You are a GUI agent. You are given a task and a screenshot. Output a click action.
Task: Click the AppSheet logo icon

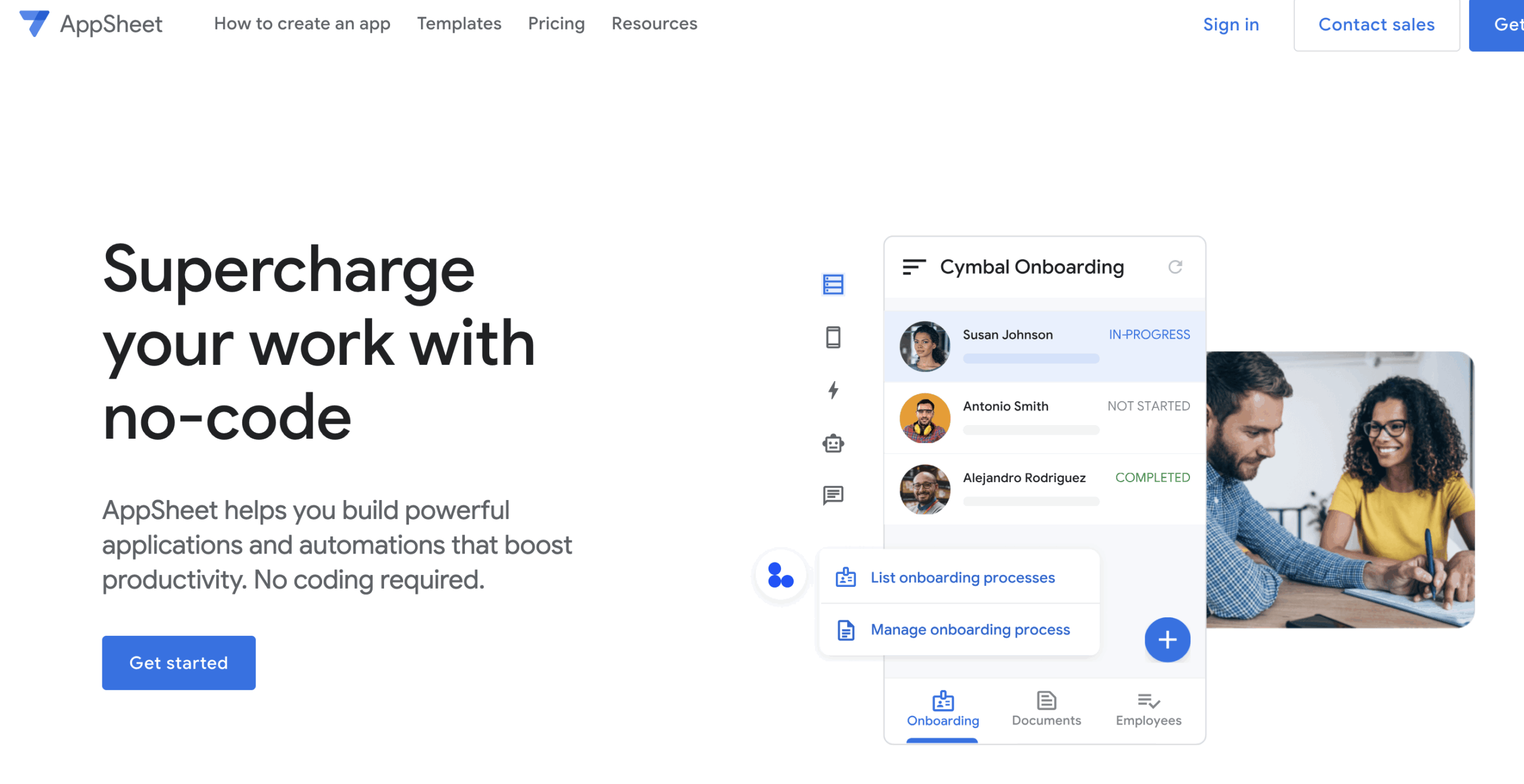(x=34, y=23)
